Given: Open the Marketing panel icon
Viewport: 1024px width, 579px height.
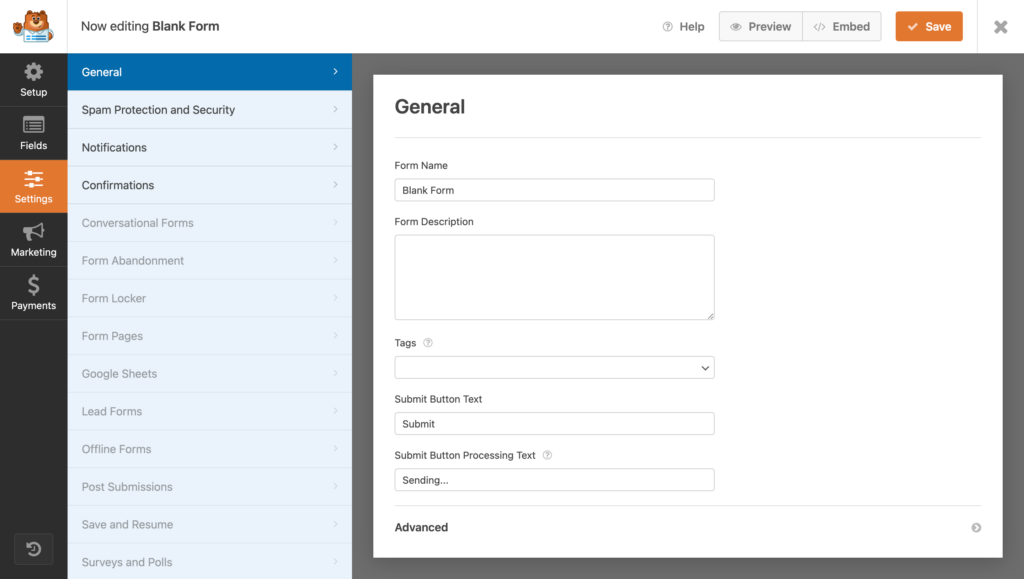Looking at the screenshot, I should [33, 240].
